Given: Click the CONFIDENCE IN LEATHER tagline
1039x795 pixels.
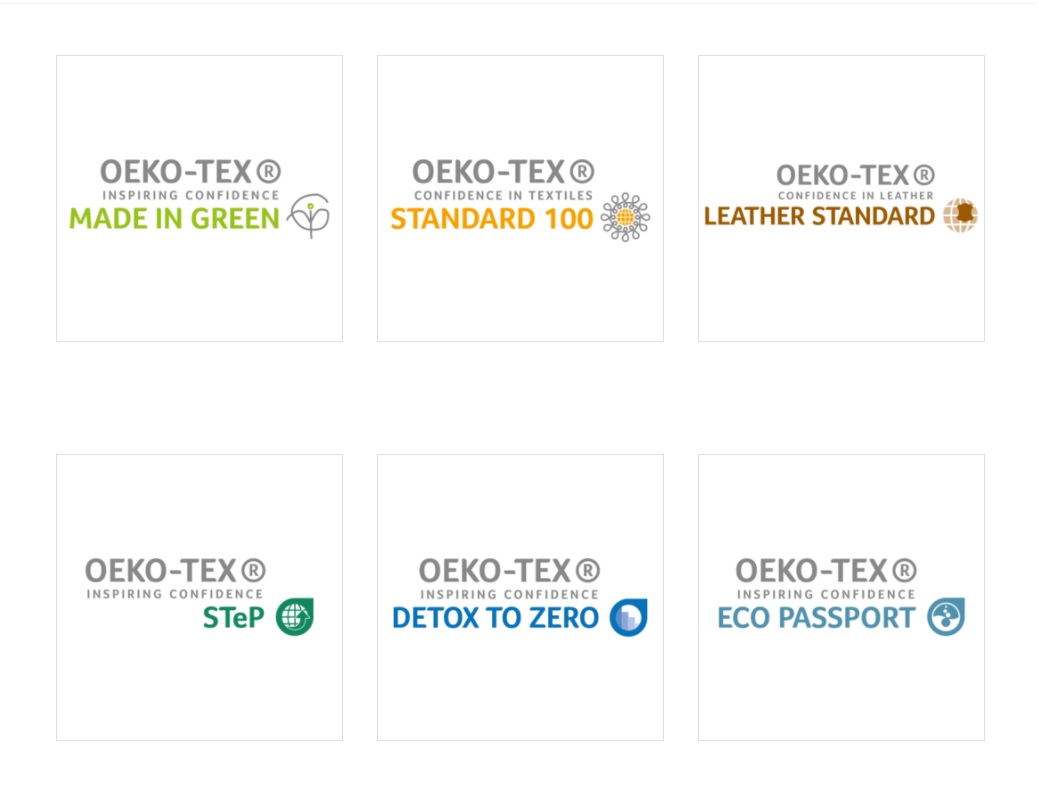Looking at the screenshot, I should [x=855, y=195].
